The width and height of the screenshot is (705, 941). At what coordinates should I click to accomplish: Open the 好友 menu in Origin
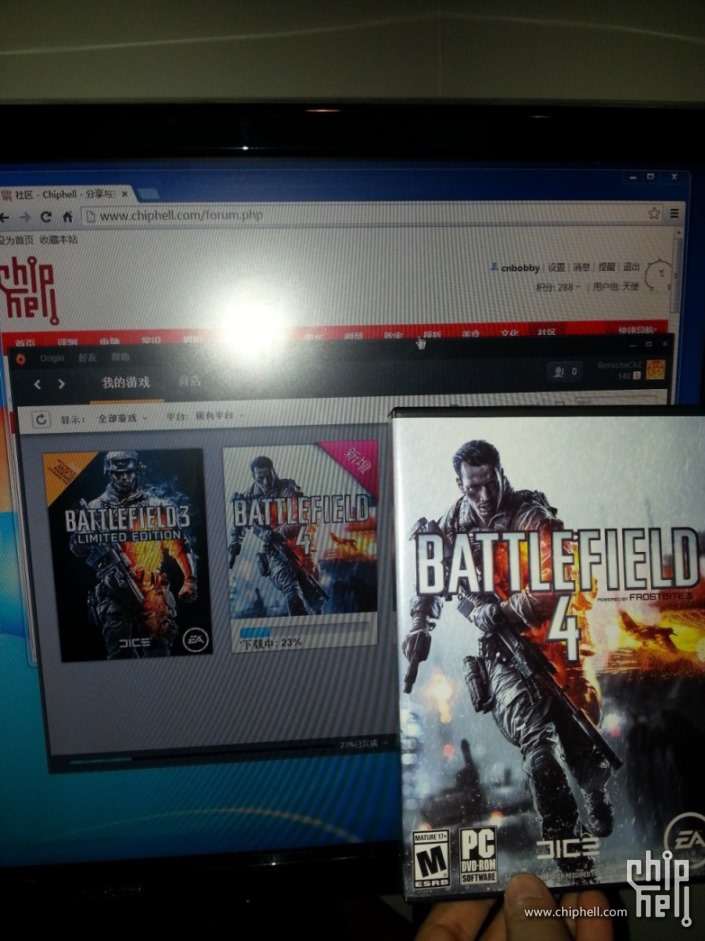(x=87, y=358)
